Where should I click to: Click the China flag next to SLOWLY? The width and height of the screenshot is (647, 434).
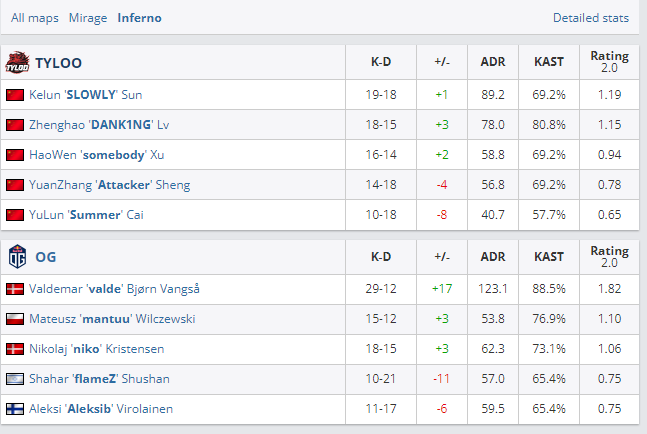[15, 95]
